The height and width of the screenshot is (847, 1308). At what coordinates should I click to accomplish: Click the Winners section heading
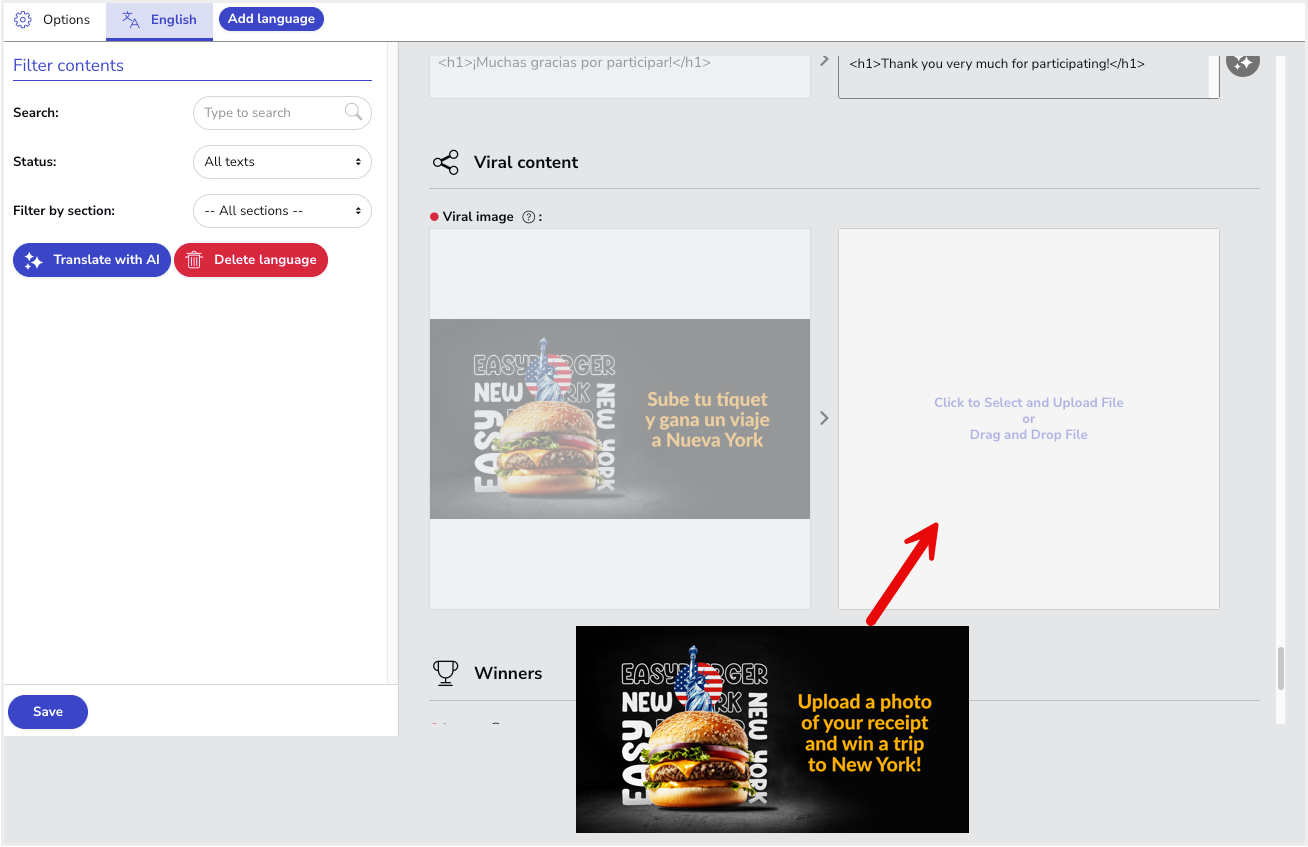tap(508, 673)
